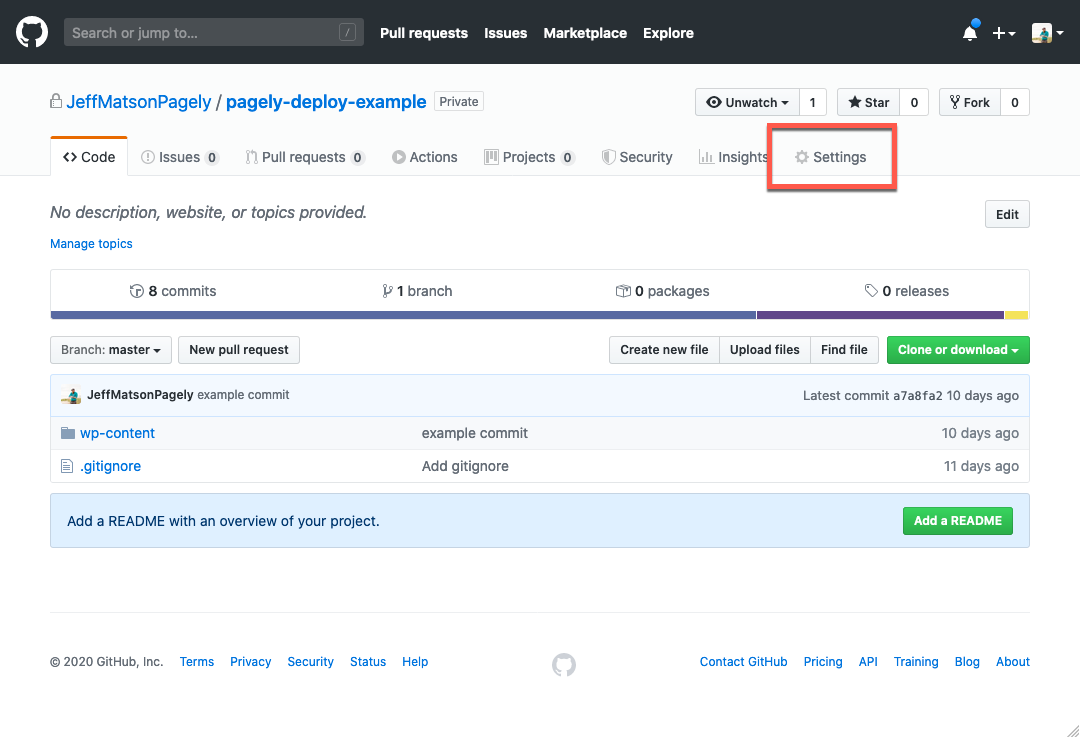Open commit hash a7a8fa2
Image resolution: width=1080 pixels, height=738 pixels.
(x=917, y=396)
